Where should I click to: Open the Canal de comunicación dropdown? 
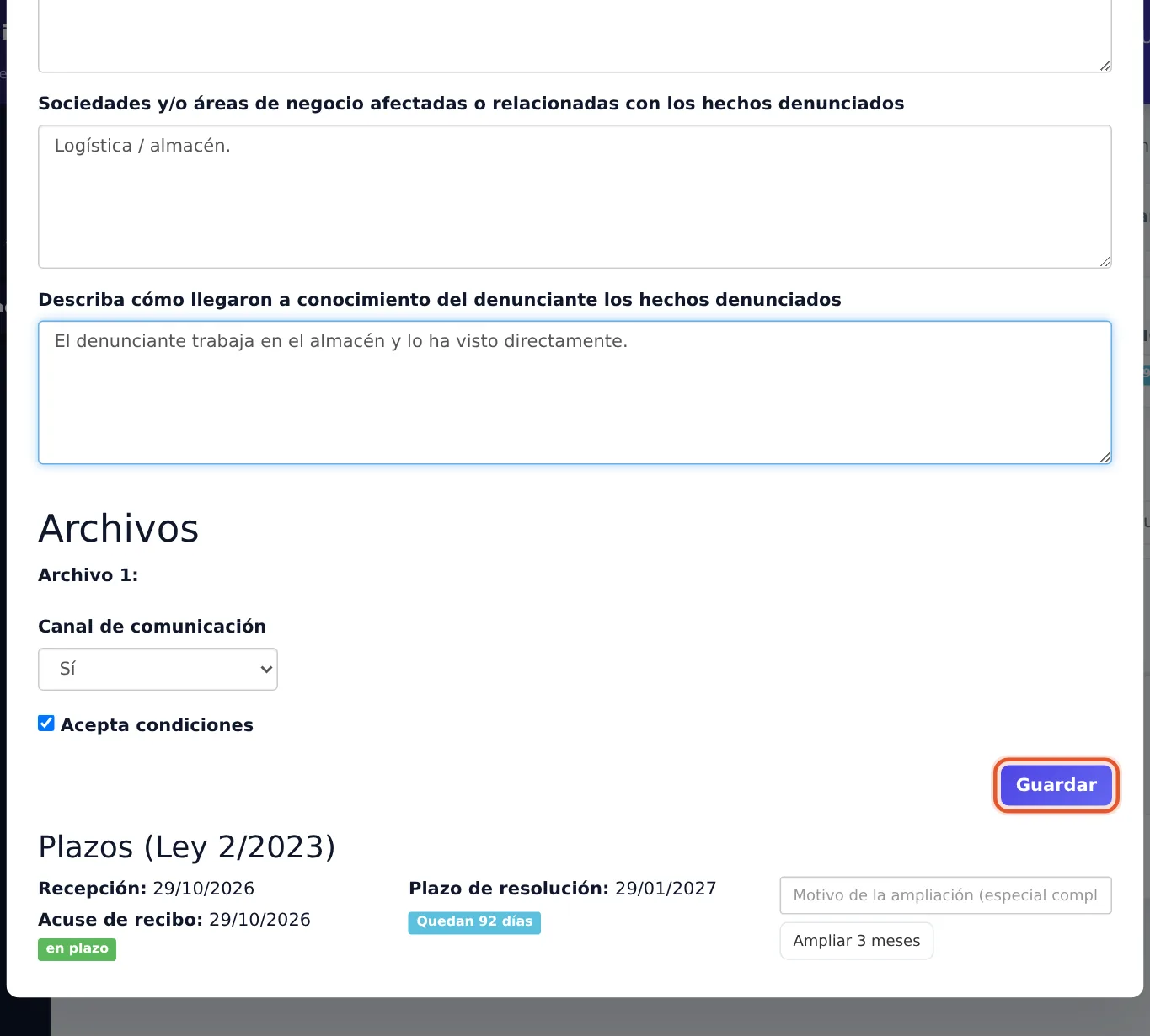click(x=158, y=669)
